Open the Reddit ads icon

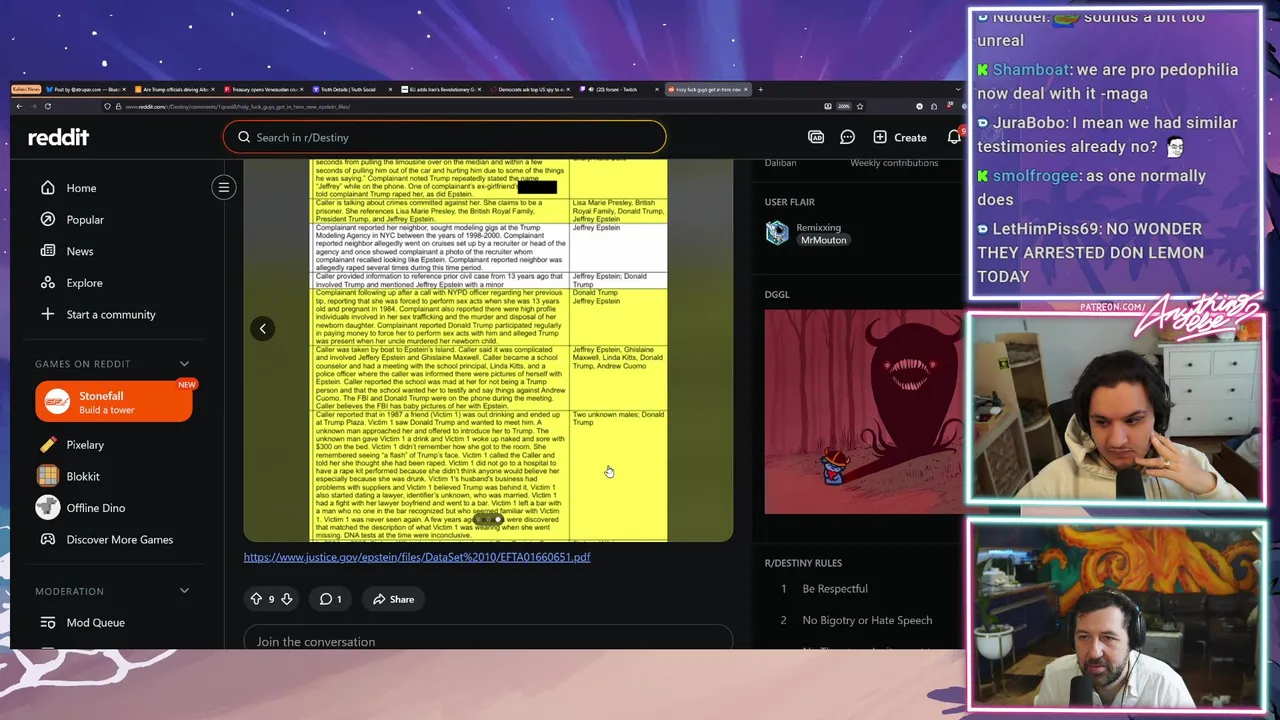(816, 137)
